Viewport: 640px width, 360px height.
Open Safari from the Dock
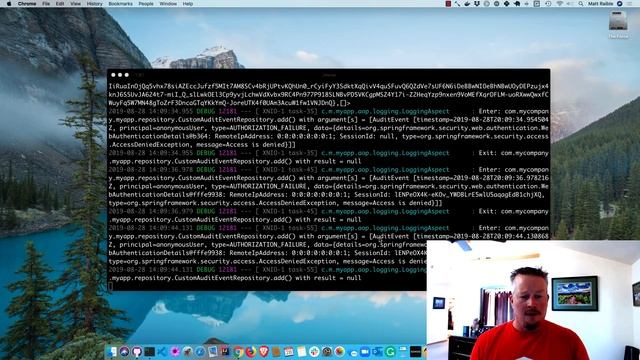click(200, 352)
